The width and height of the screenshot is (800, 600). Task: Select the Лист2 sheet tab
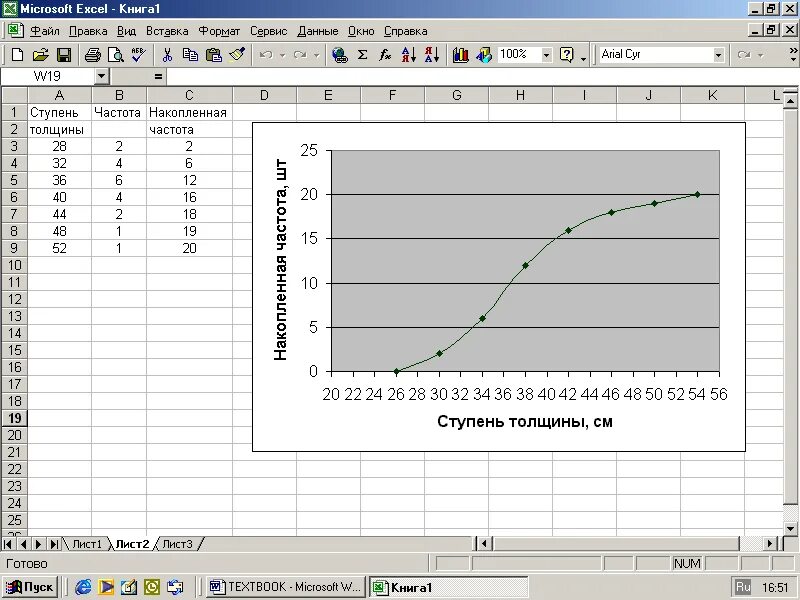(132, 544)
